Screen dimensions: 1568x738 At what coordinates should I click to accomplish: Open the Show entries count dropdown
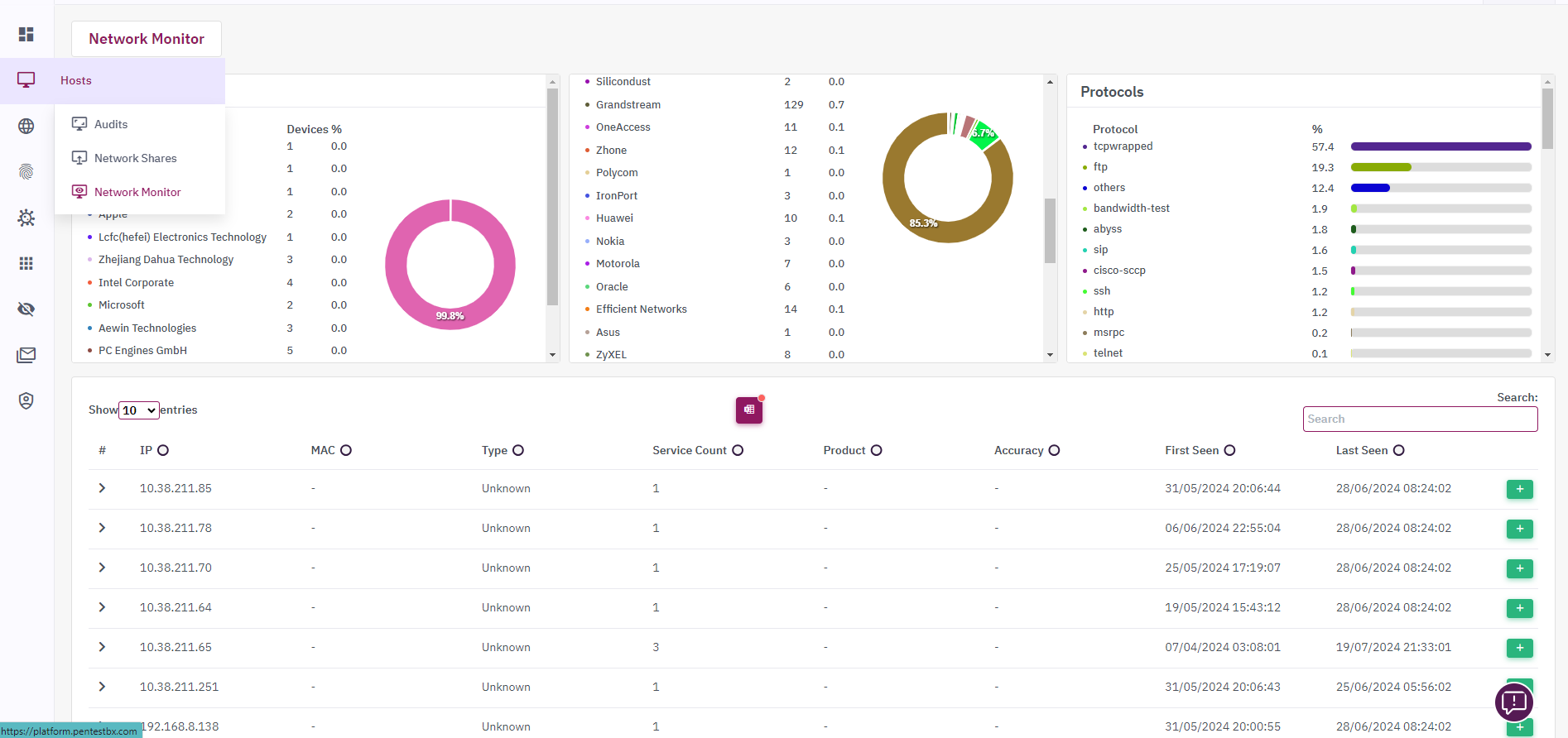[x=139, y=410]
